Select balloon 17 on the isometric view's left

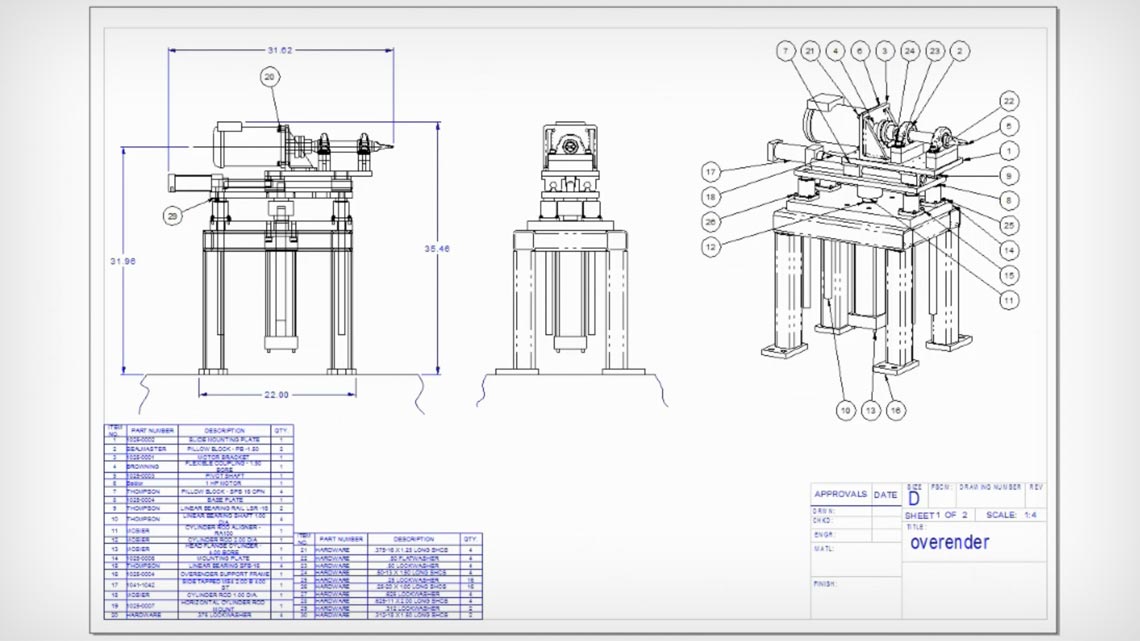click(x=711, y=171)
